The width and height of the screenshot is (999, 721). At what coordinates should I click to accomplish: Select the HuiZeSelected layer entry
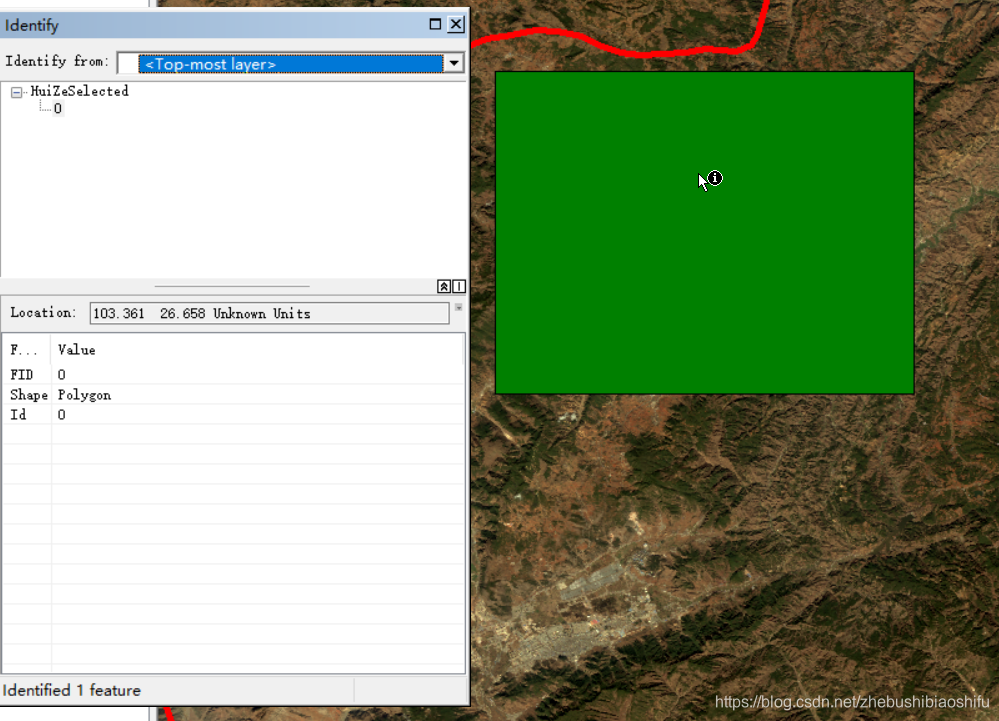coord(80,91)
